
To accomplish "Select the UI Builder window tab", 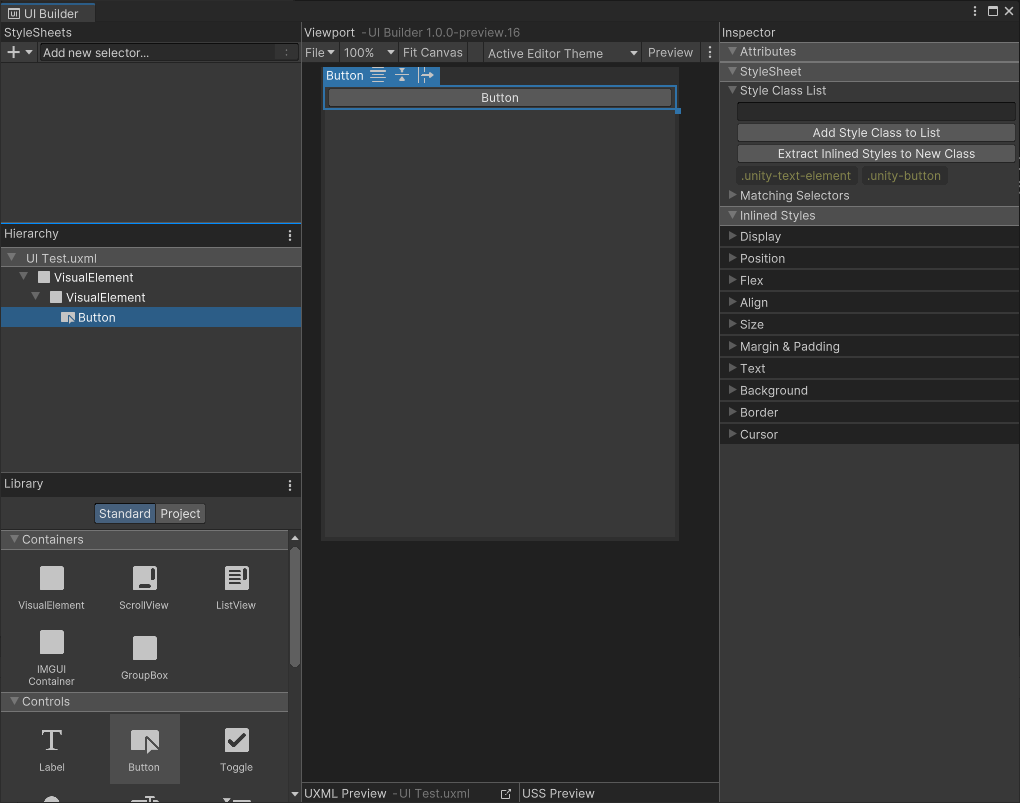I will 49,14.
